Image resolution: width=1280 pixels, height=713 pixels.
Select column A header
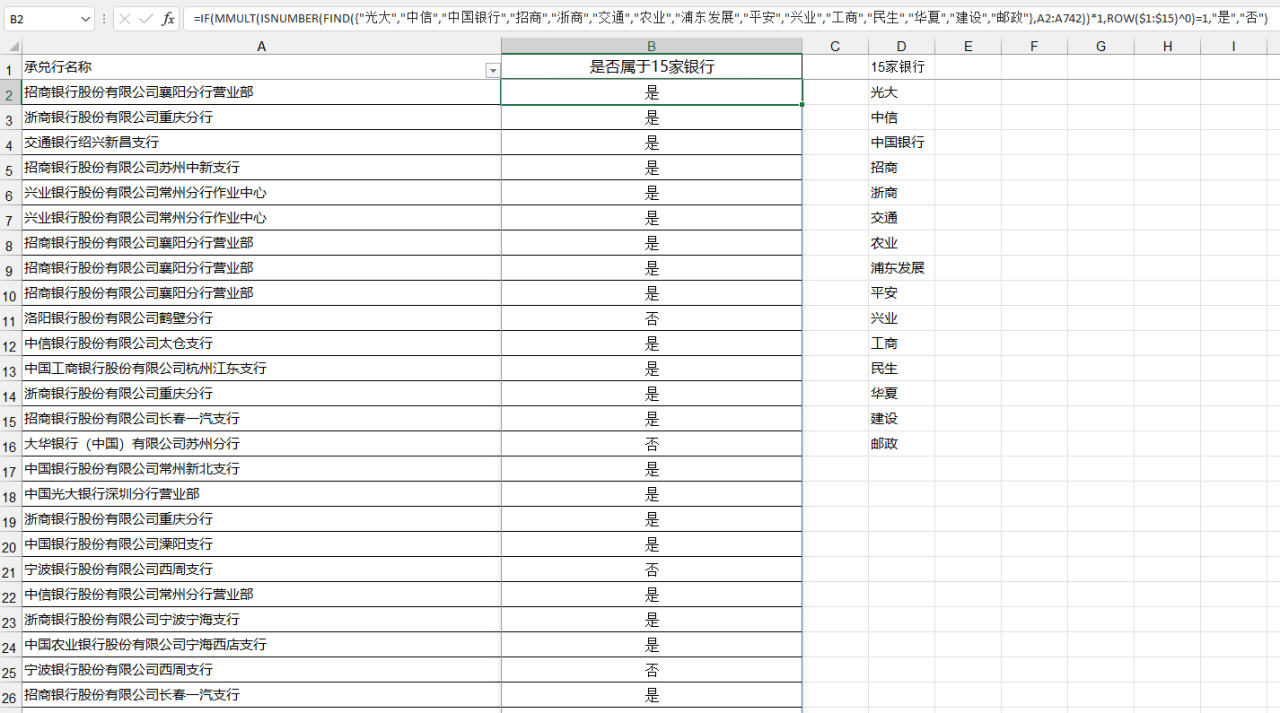pyautogui.click(x=261, y=47)
